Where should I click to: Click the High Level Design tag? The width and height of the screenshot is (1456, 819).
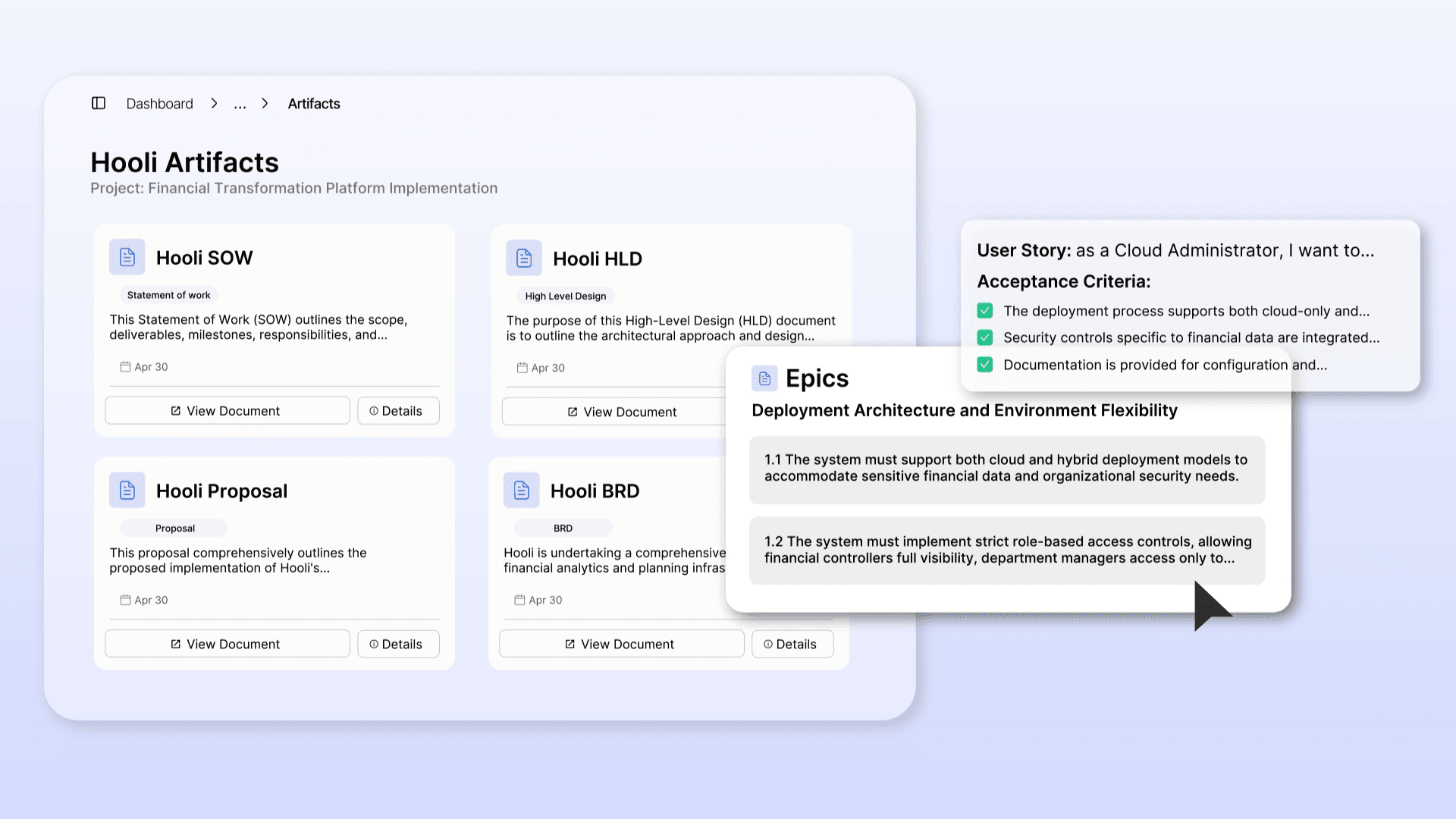566,296
